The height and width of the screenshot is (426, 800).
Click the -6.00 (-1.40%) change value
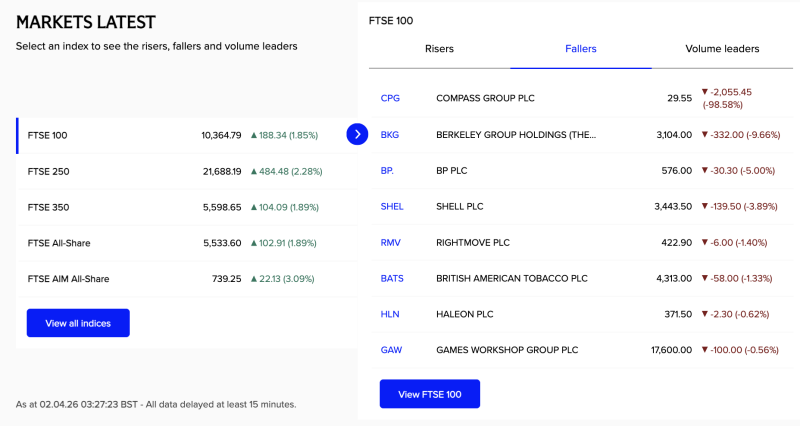click(x=734, y=242)
